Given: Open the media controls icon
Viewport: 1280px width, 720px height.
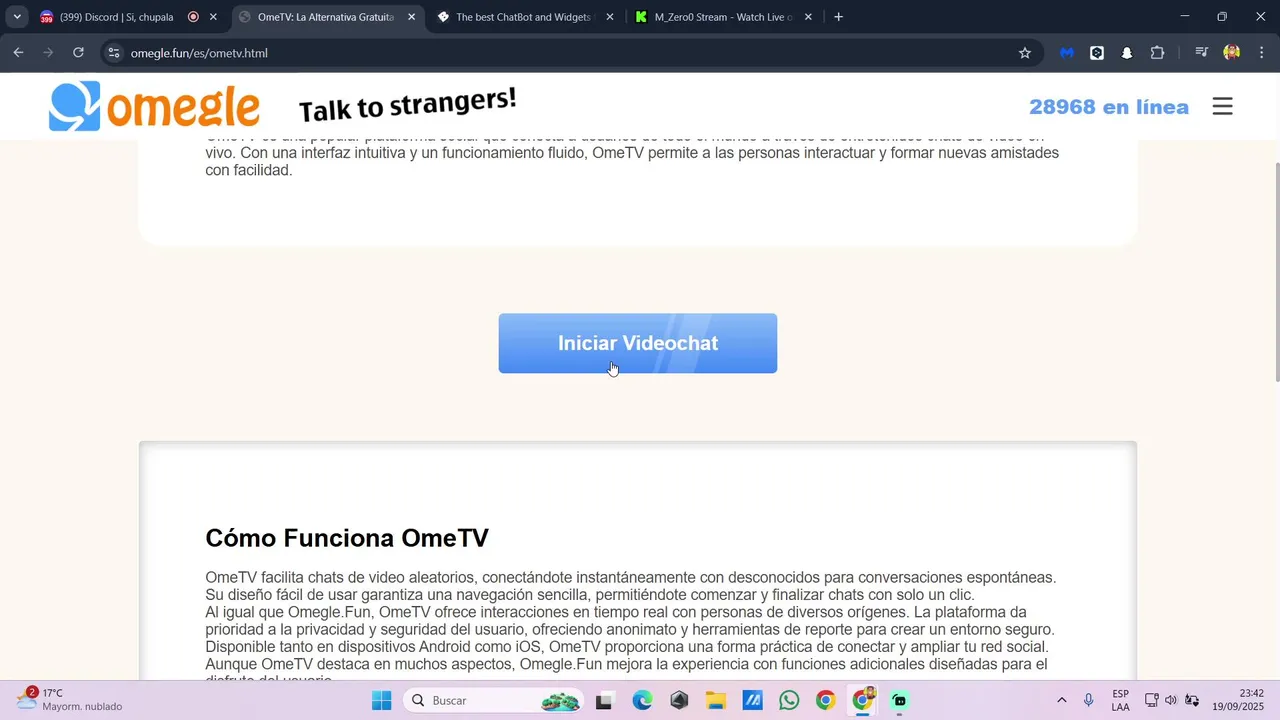Looking at the screenshot, I should (x=1201, y=53).
